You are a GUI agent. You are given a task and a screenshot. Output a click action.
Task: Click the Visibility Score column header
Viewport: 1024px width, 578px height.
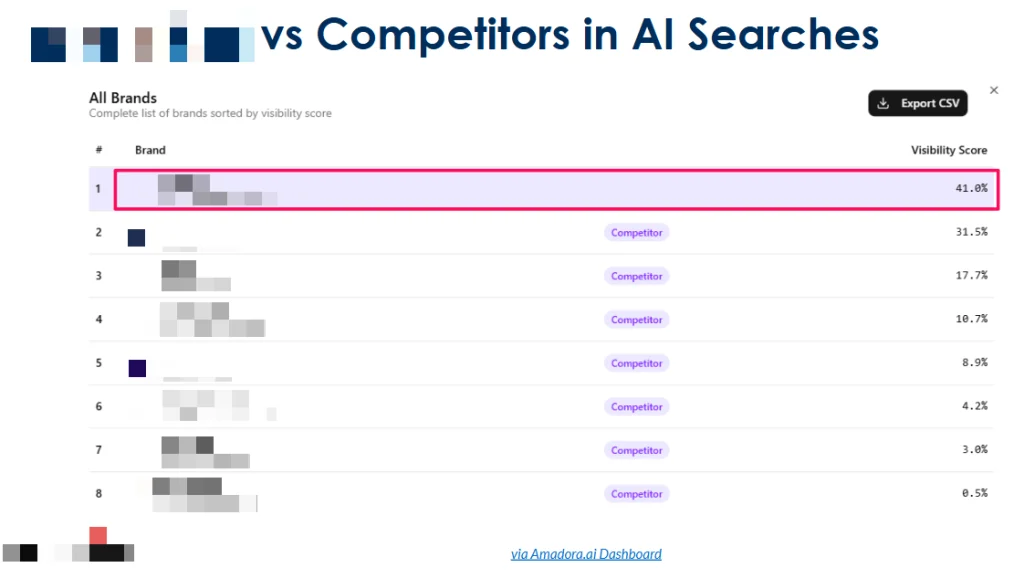click(949, 150)
